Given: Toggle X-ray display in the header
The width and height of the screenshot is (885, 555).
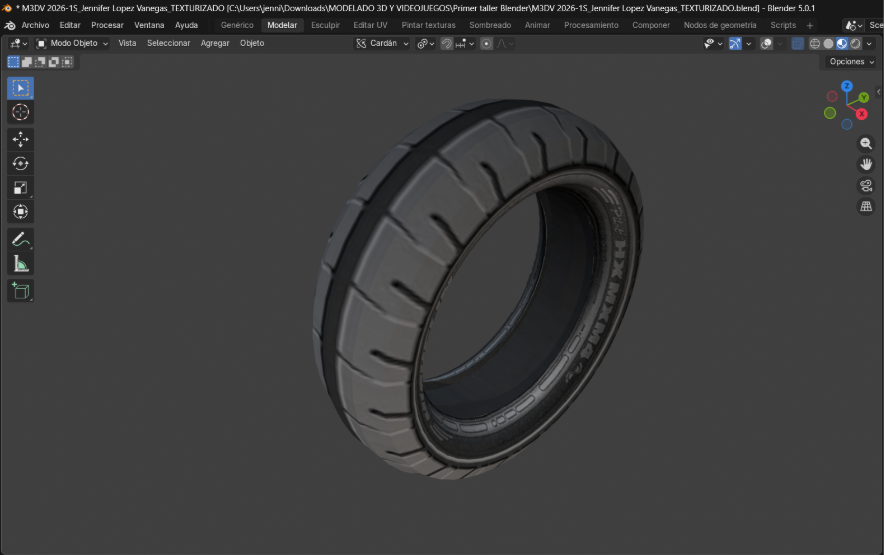Looking at the screenshot, I should point(797,44).
